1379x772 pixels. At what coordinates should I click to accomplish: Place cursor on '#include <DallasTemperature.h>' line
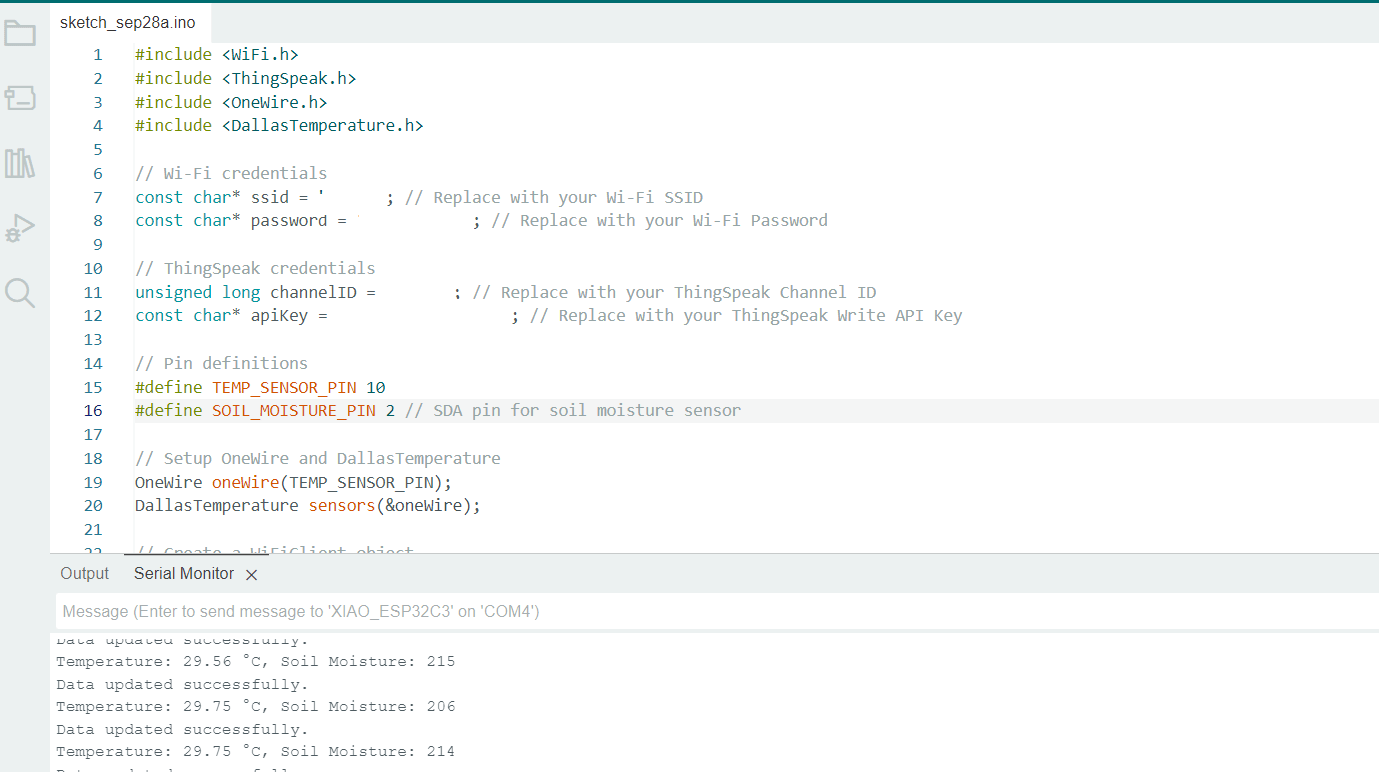click(279, 126)
